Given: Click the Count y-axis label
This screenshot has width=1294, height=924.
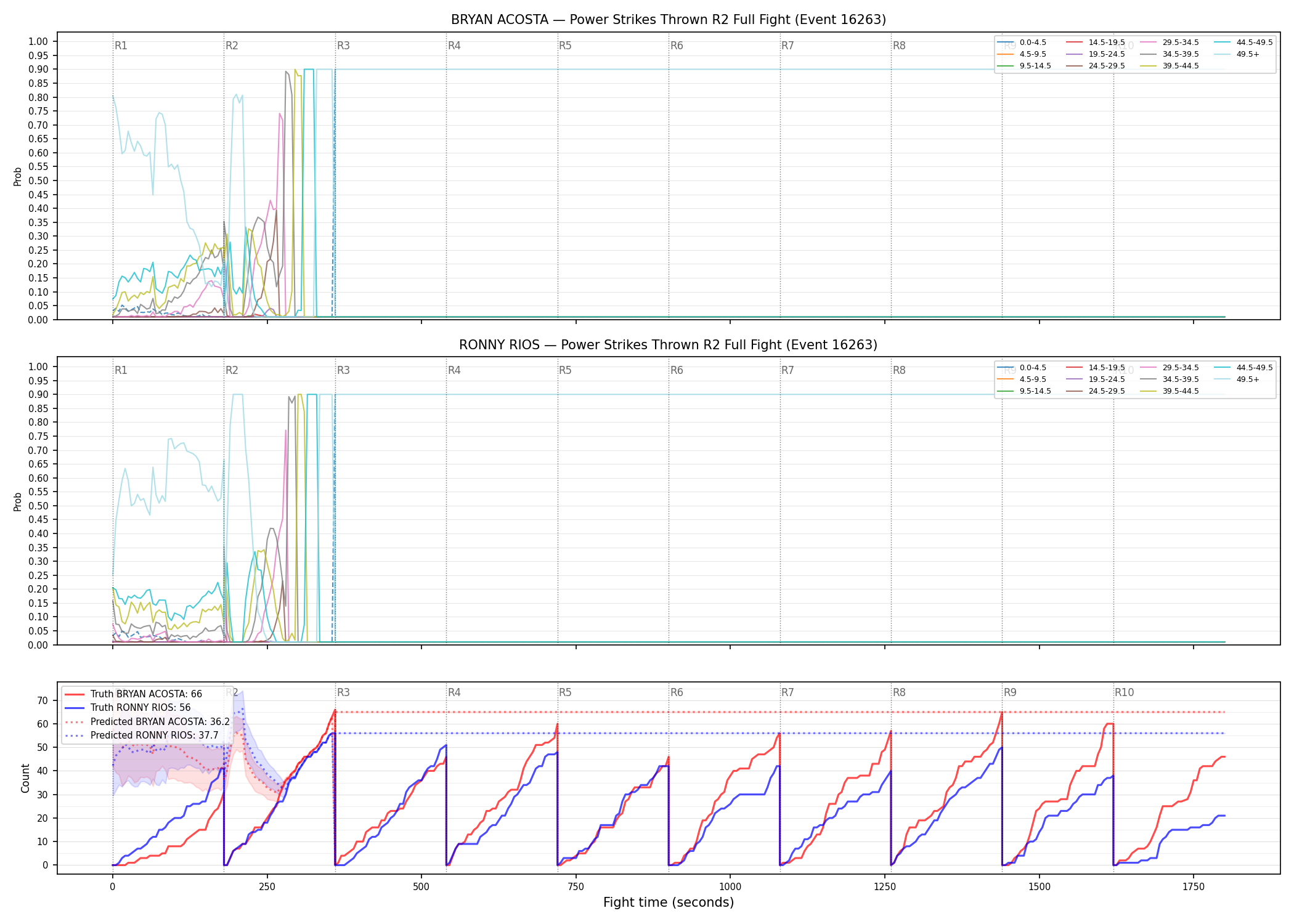Looking at the screenshot, I should [x=25, y=778].
